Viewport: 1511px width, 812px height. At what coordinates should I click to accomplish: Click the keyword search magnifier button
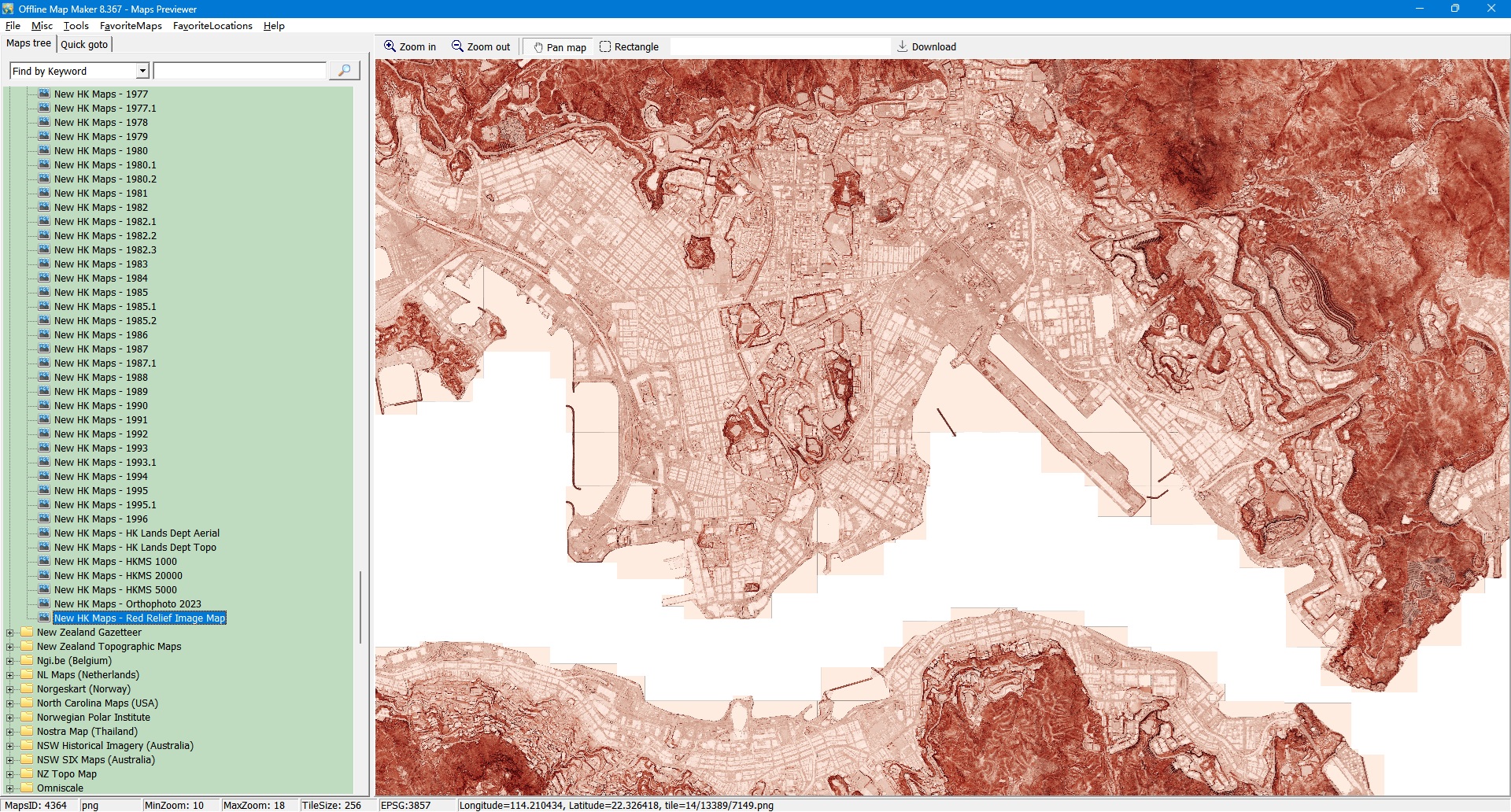(x=344, y=71)
